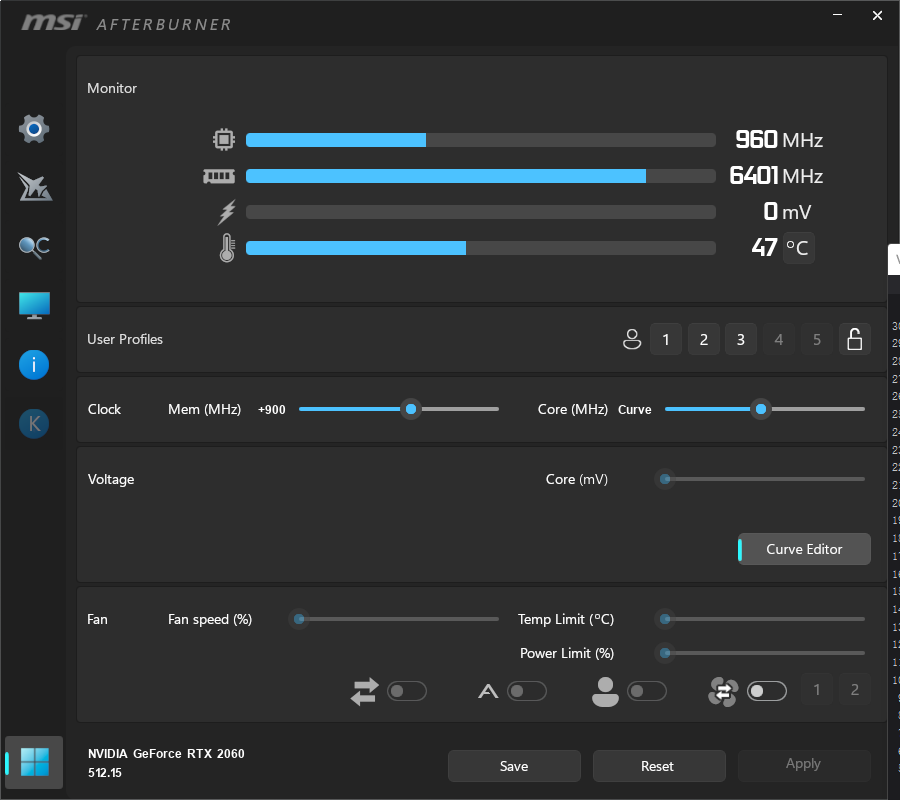This screenshot has width=900, height=800.
Task: Minimize the Afterburner window
Action: [838, 15]
